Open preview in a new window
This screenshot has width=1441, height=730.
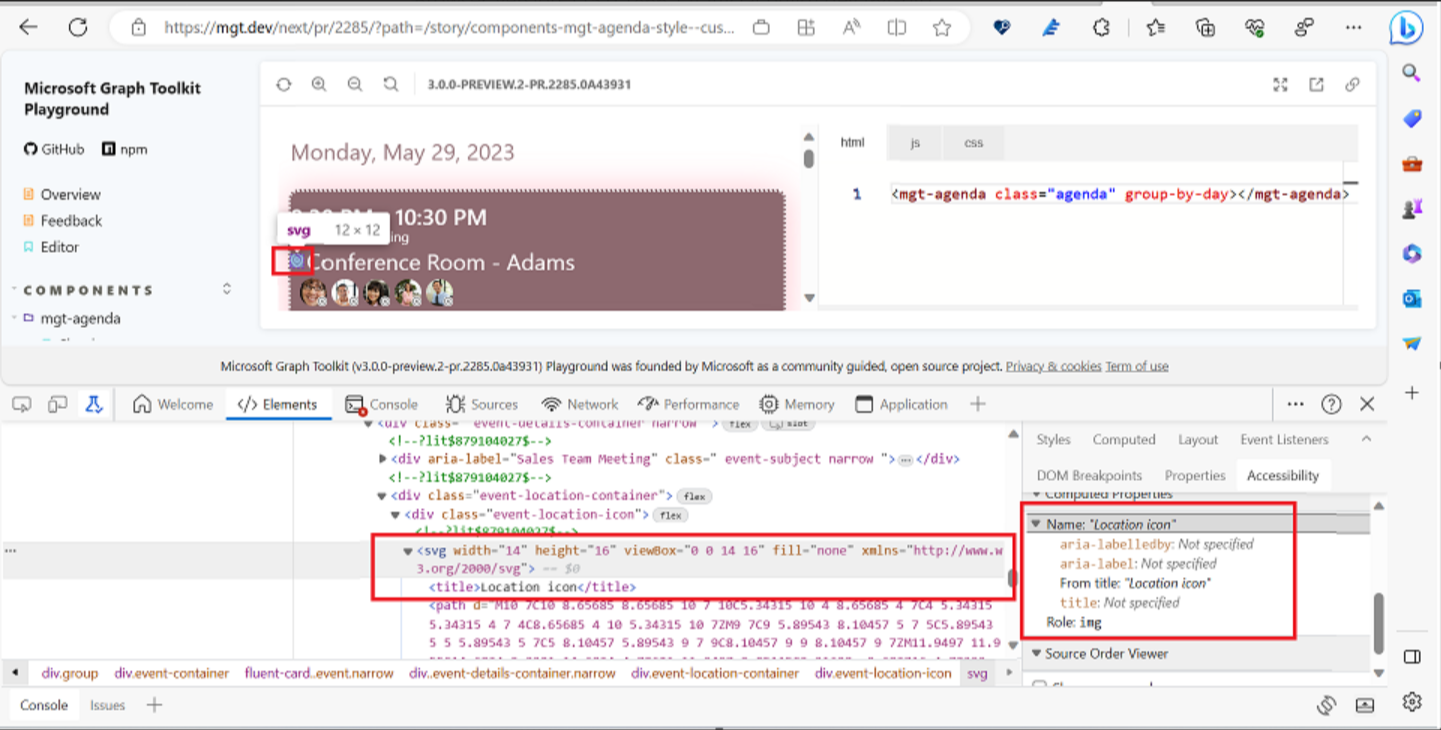pos(1316,85)
